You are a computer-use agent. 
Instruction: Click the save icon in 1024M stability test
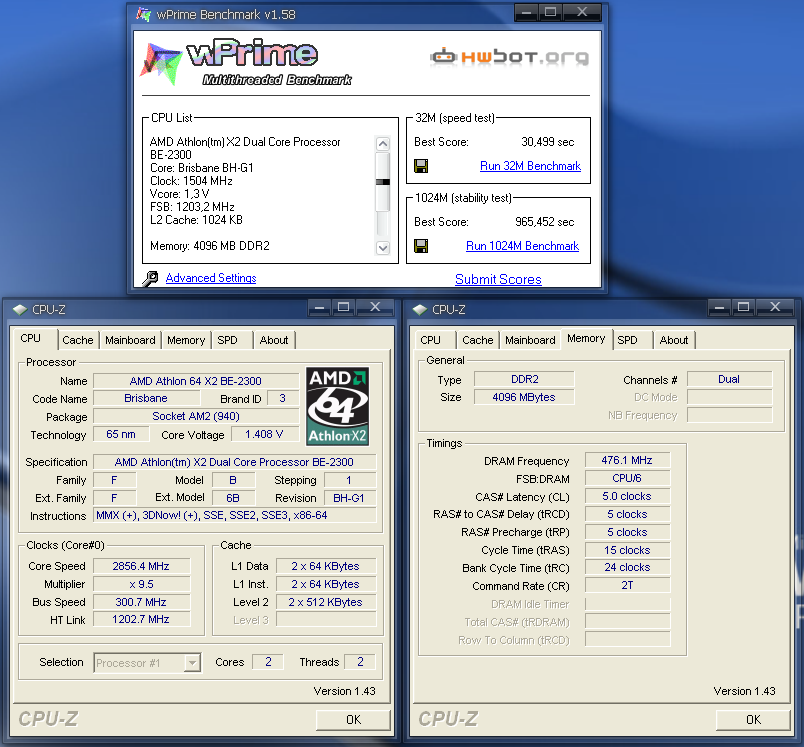[x=421, y=246]
